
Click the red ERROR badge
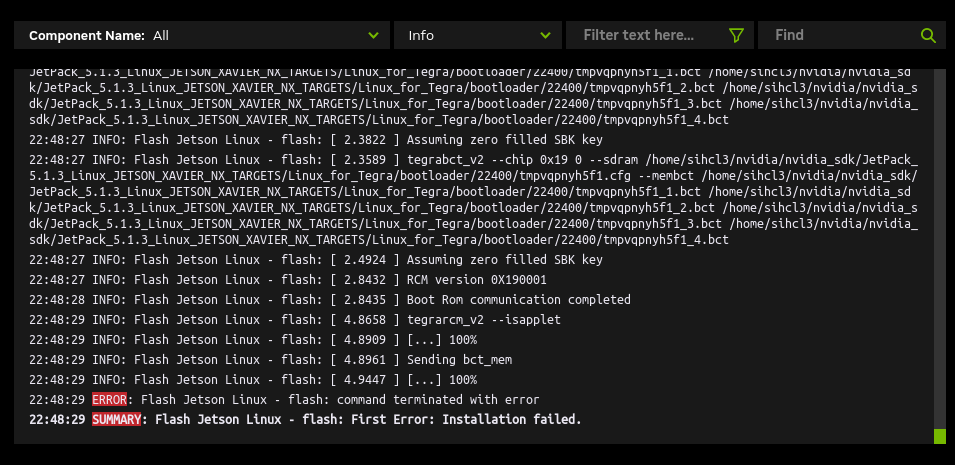110,400
